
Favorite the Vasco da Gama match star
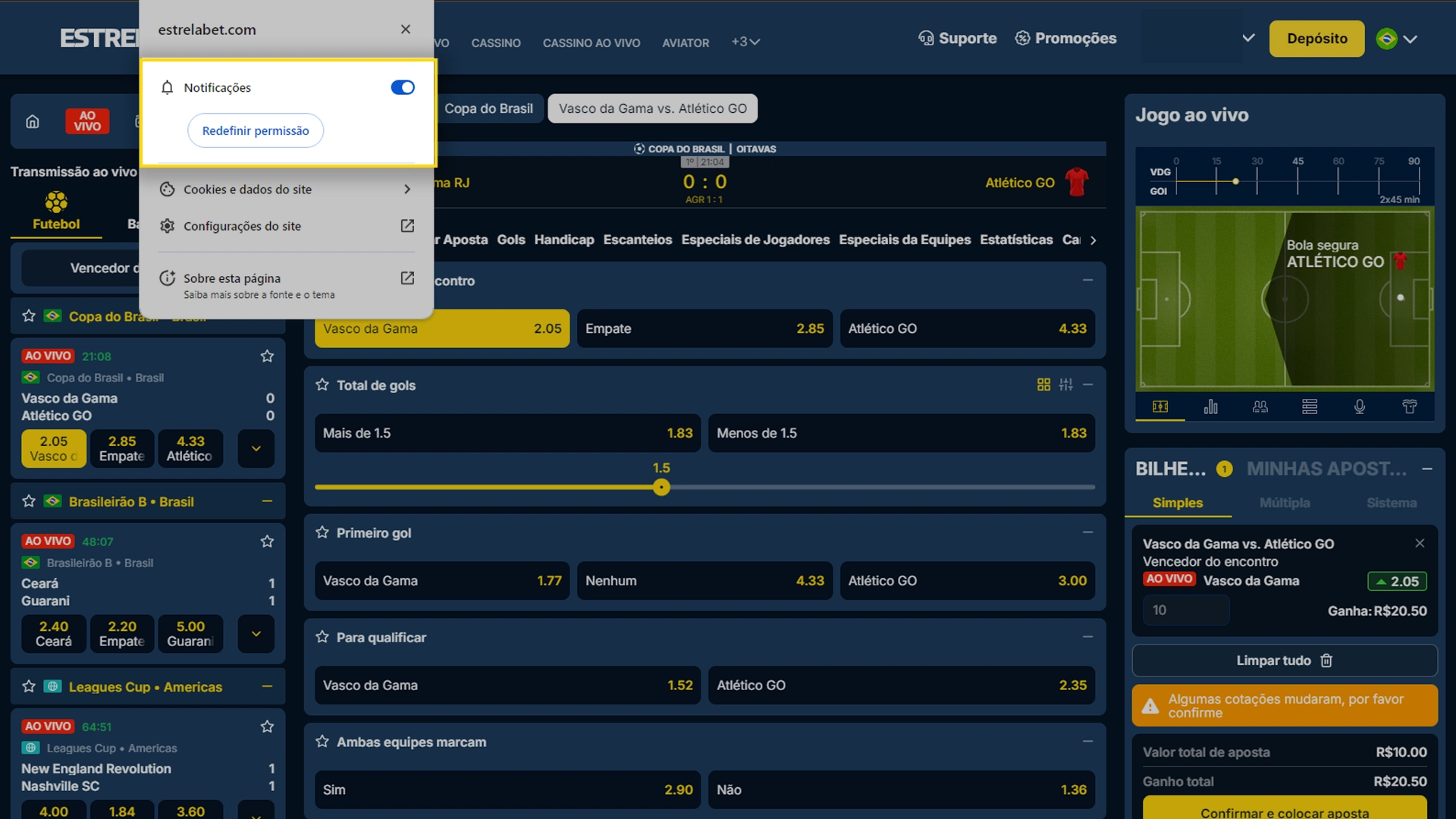[x=267, y=356]
